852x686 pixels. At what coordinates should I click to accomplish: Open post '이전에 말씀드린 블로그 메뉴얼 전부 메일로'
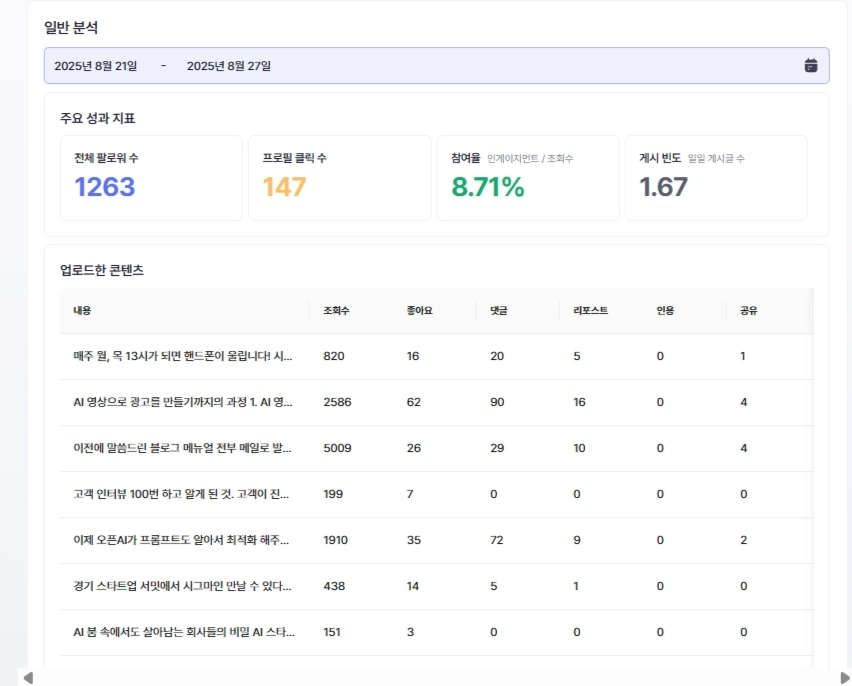click(182, 448)
